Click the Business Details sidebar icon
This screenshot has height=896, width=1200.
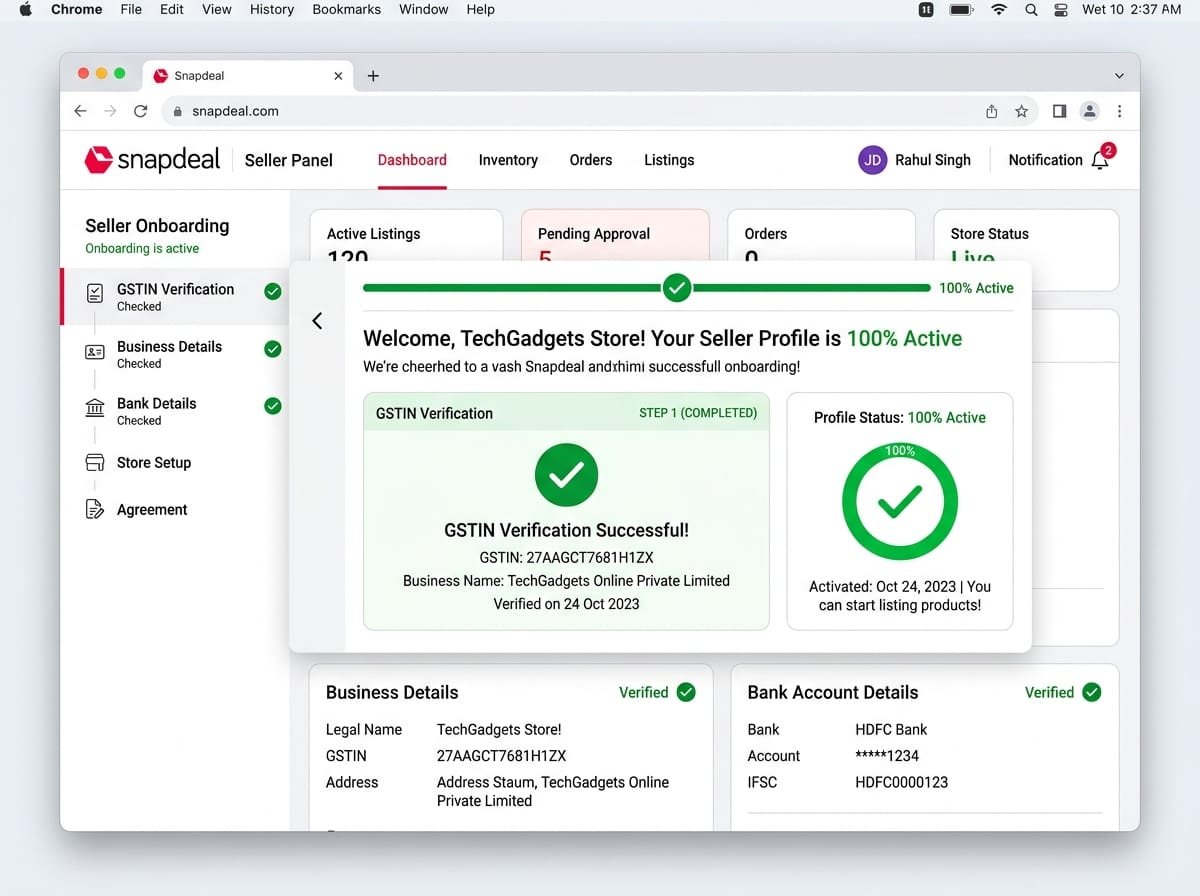click(95, 352)
